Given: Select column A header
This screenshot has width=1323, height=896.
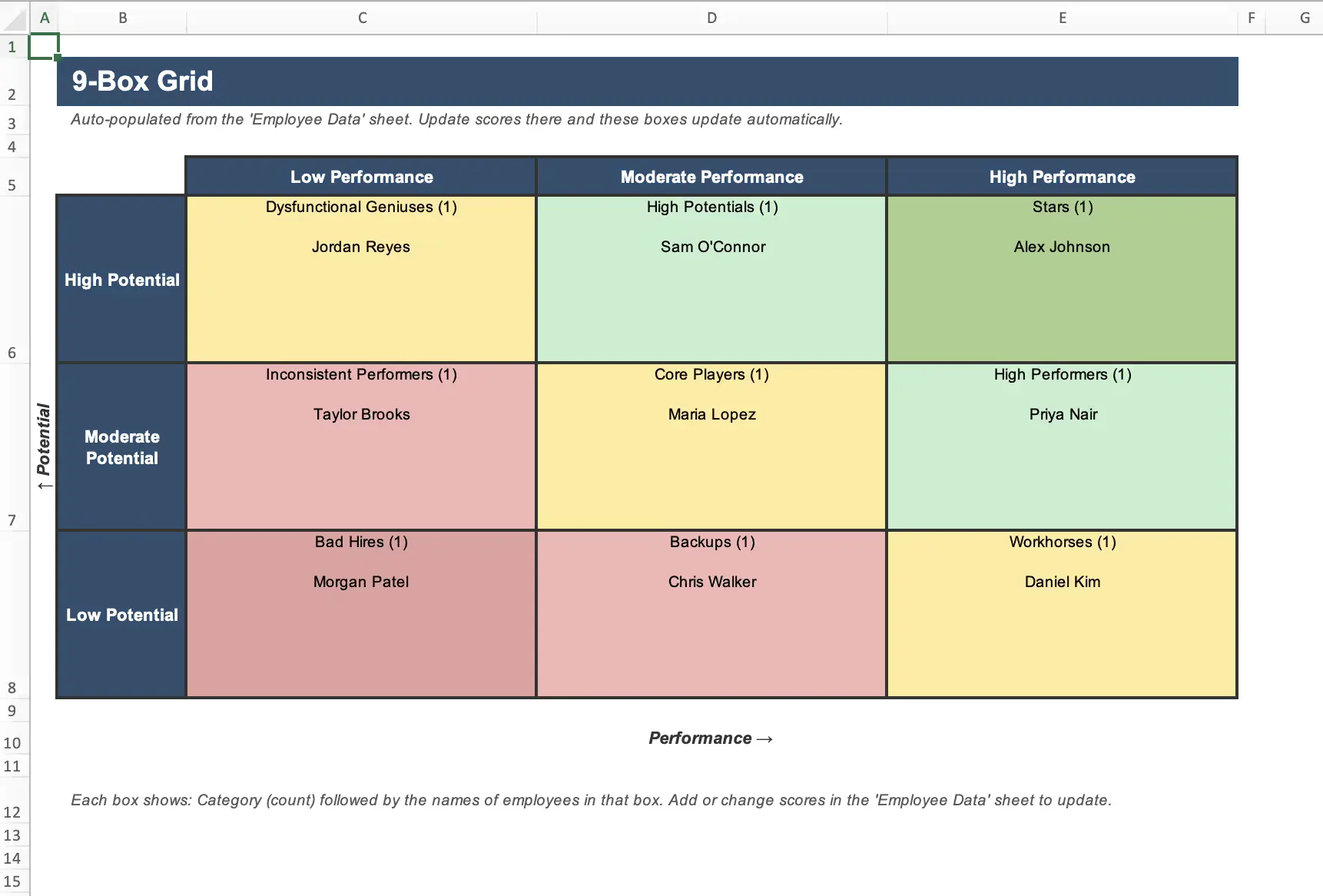Looking at the screenshot, I should point(45,18).
